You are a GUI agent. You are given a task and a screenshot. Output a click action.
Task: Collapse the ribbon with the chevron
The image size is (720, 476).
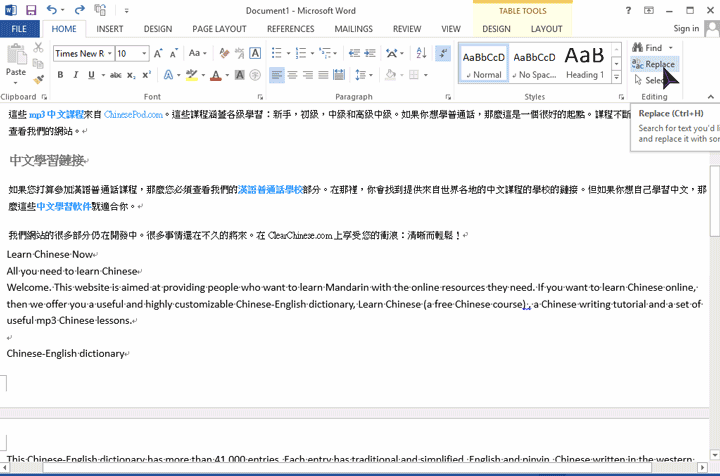point(711,97)
